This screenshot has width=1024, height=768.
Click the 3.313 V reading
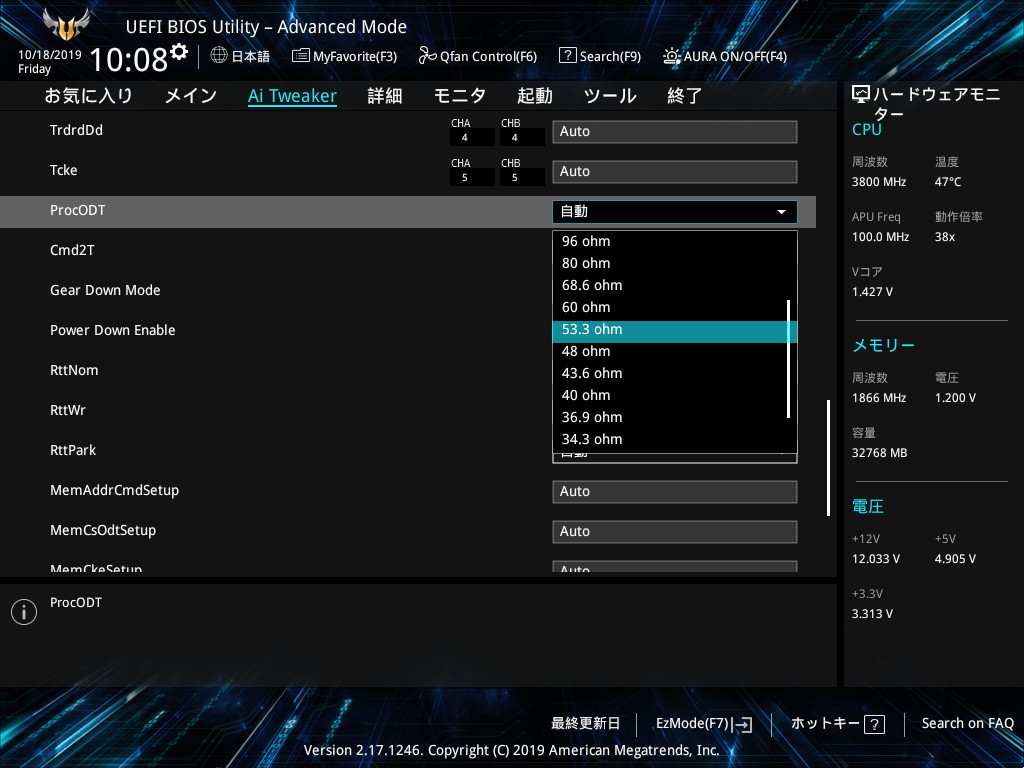[x=872, y=614]
